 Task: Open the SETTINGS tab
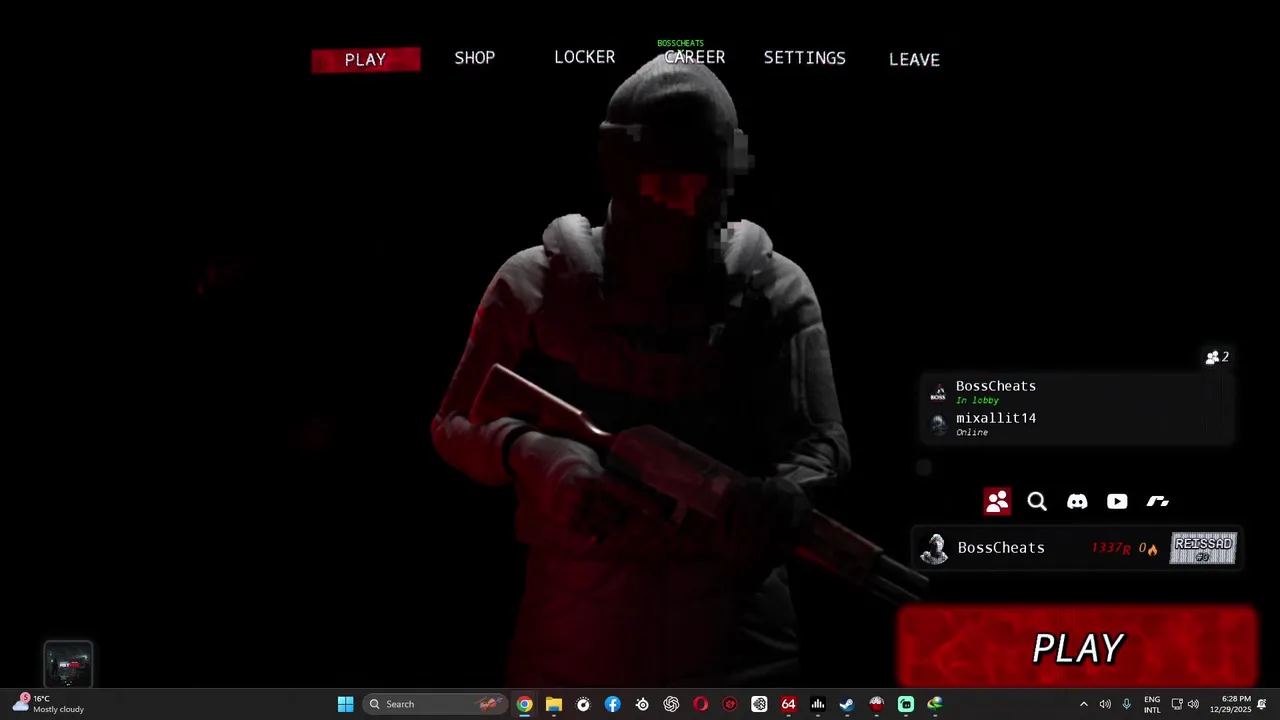point(805,58)
